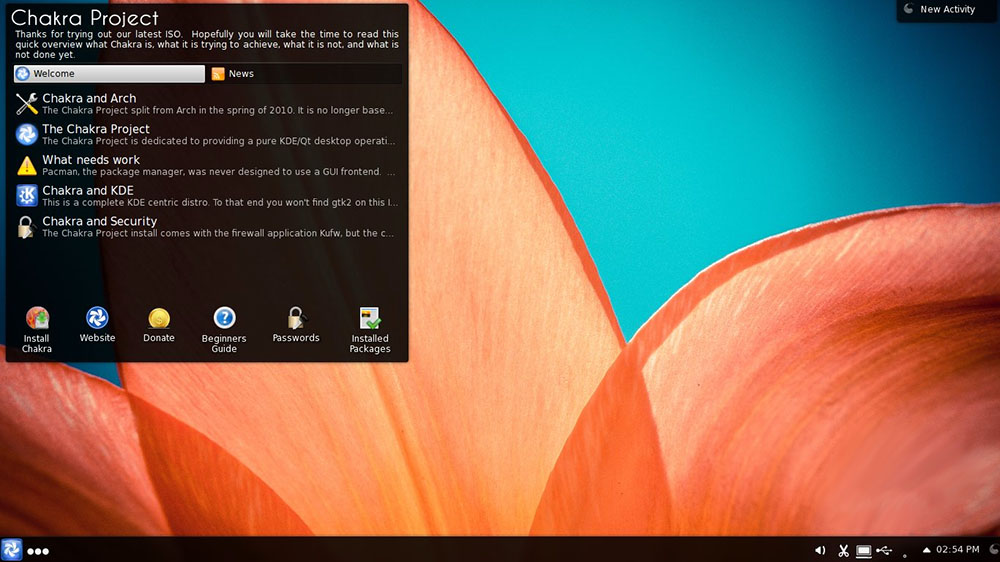Open the Klipper scissors clipboard icon

(843, 550)
